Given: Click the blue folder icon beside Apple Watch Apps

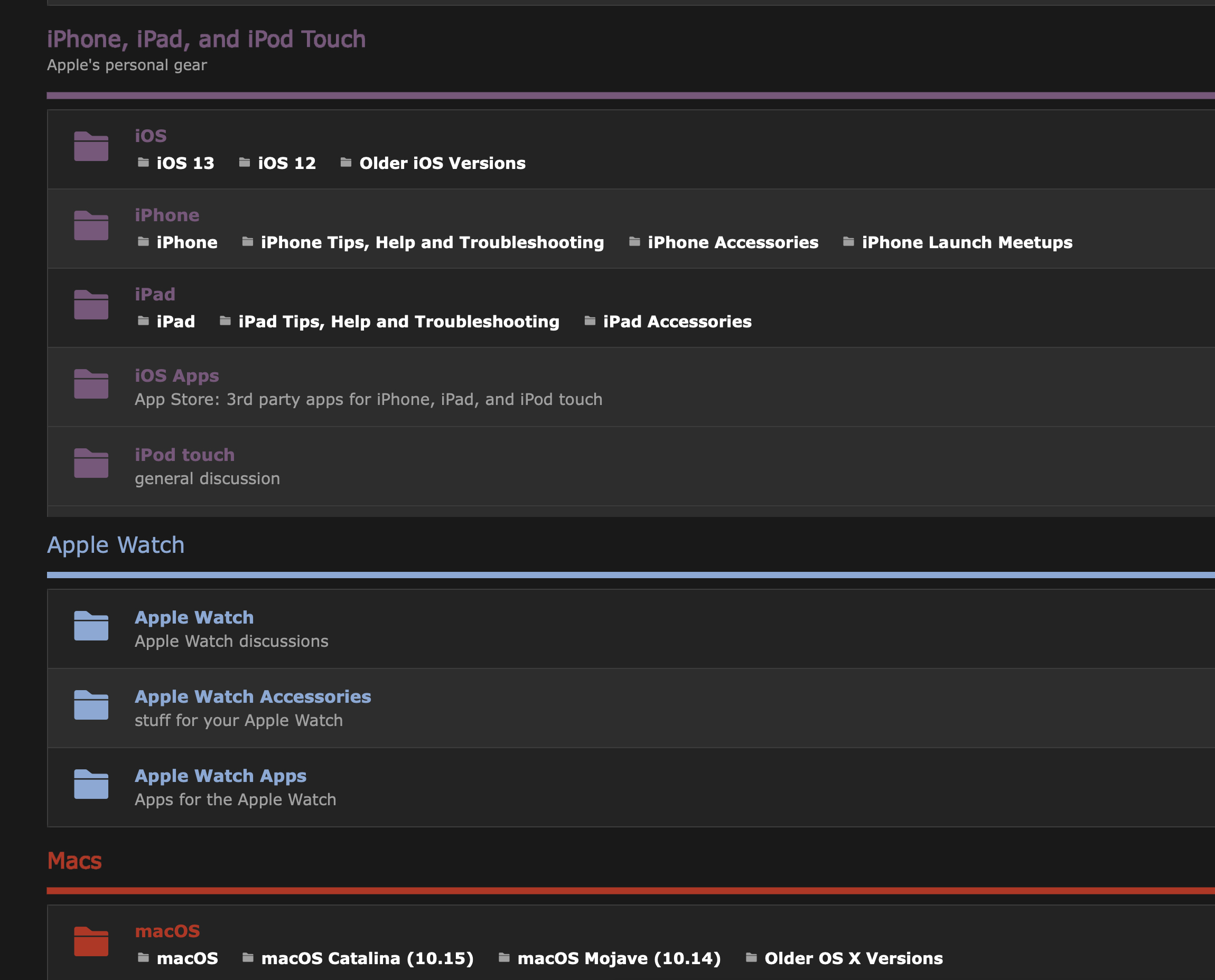Looking at the screenshot, I should (91, 784).
